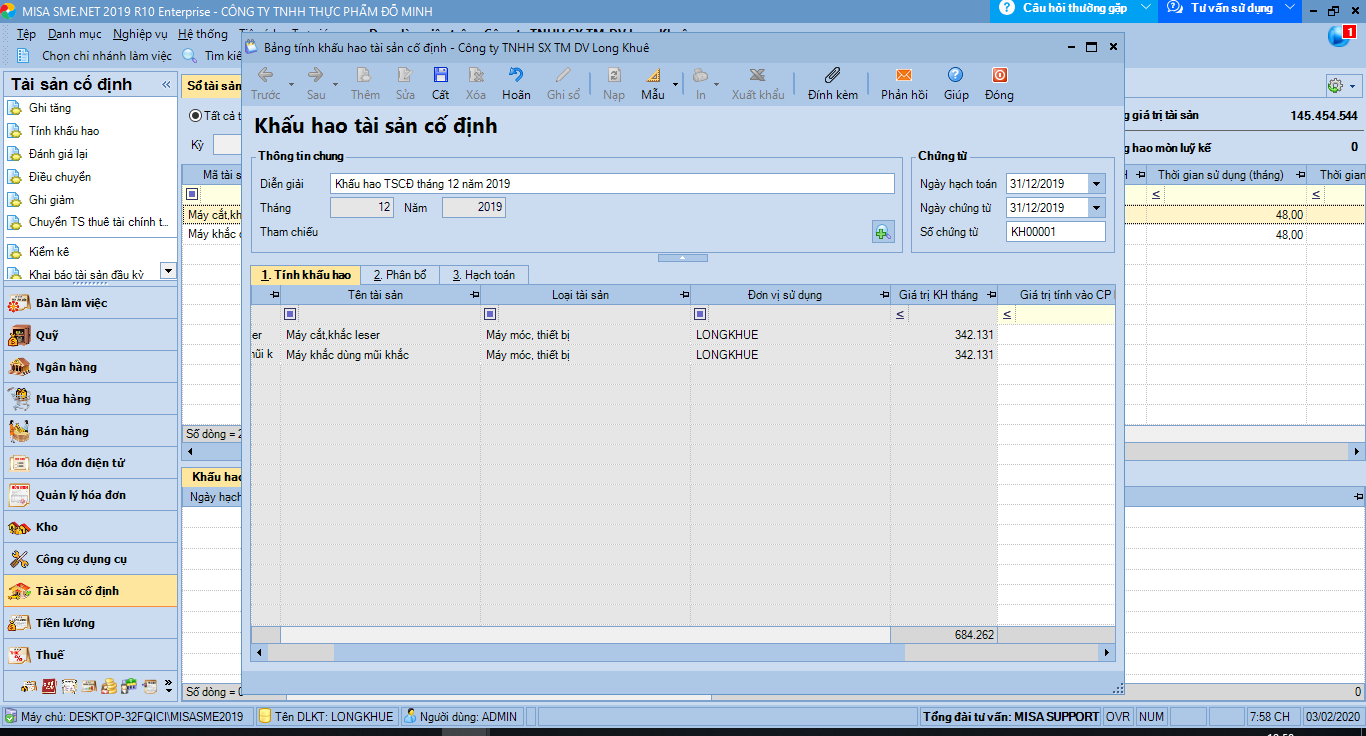The height and width of the screenshot is (736, 1366).
Task: Open help with the Giúp icon
Action: click(956, 75)
